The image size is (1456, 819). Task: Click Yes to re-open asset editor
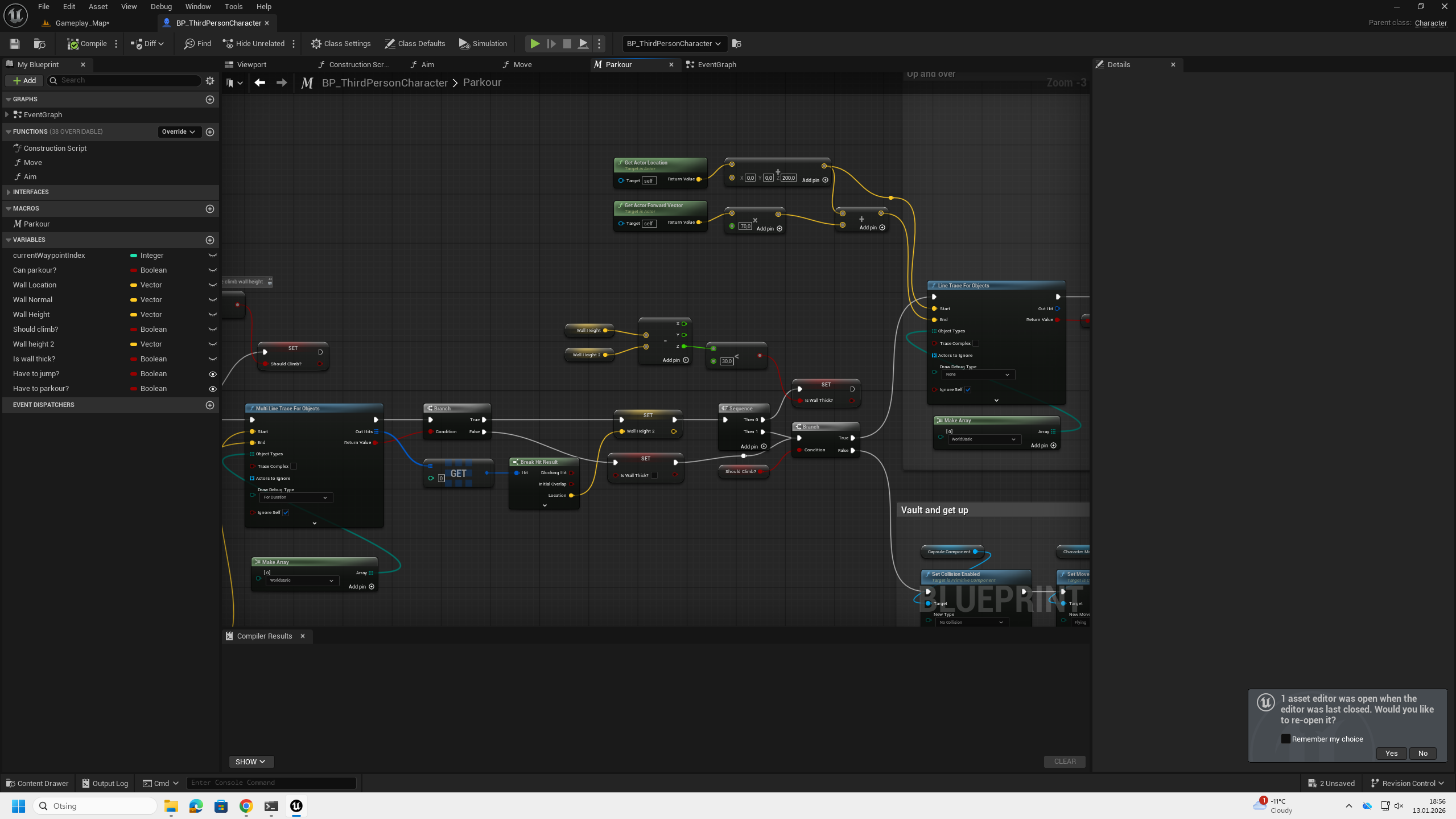pyautogui.click(x=1391, y=753)
